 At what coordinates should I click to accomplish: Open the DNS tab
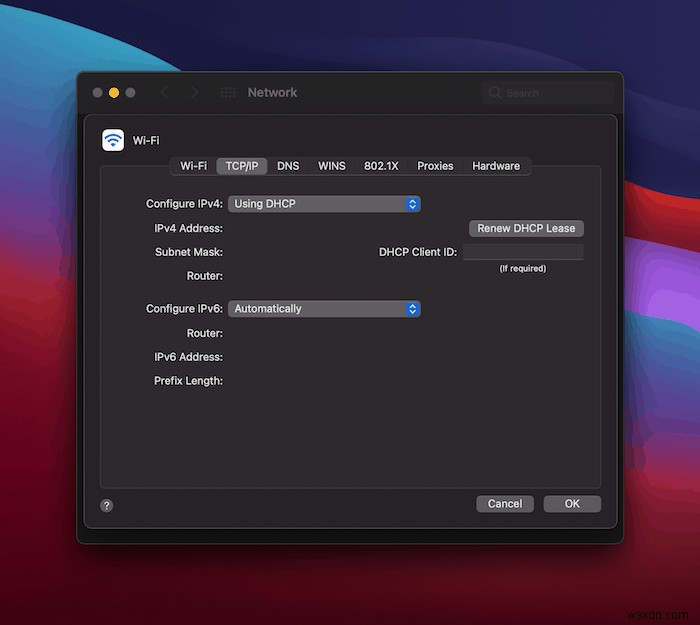click(288, 166)
